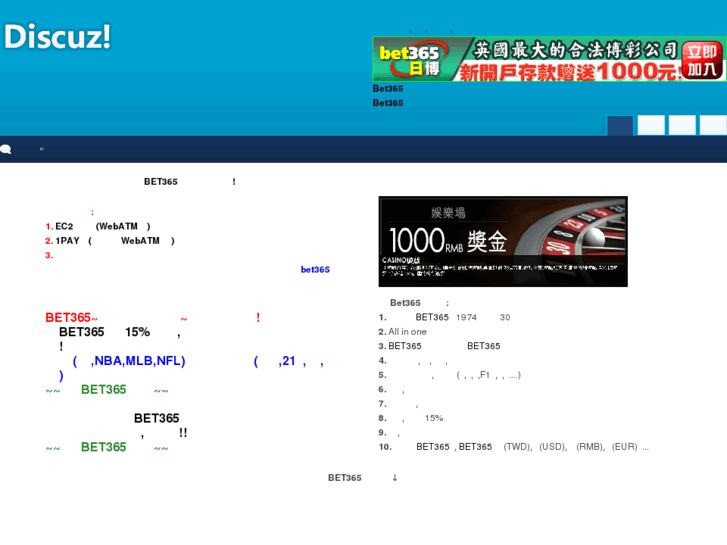Image resolution: width=727 pixels, height=545 pixels.
Task: Click the red 'BET365~' headline text
Action: 71,318
